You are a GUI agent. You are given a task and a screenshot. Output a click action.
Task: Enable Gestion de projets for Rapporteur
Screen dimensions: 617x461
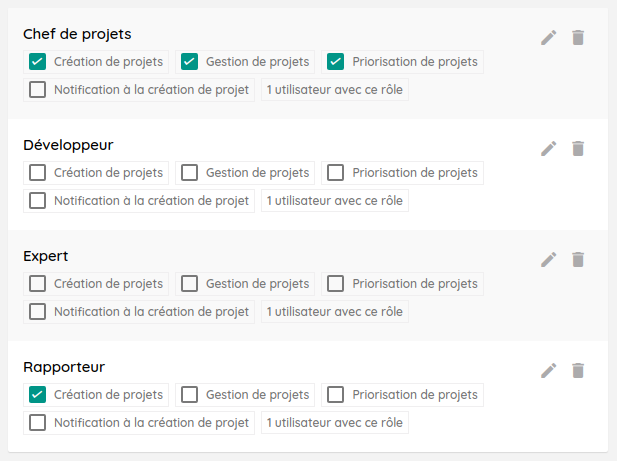pyautogui.click(x=189, y=395)
